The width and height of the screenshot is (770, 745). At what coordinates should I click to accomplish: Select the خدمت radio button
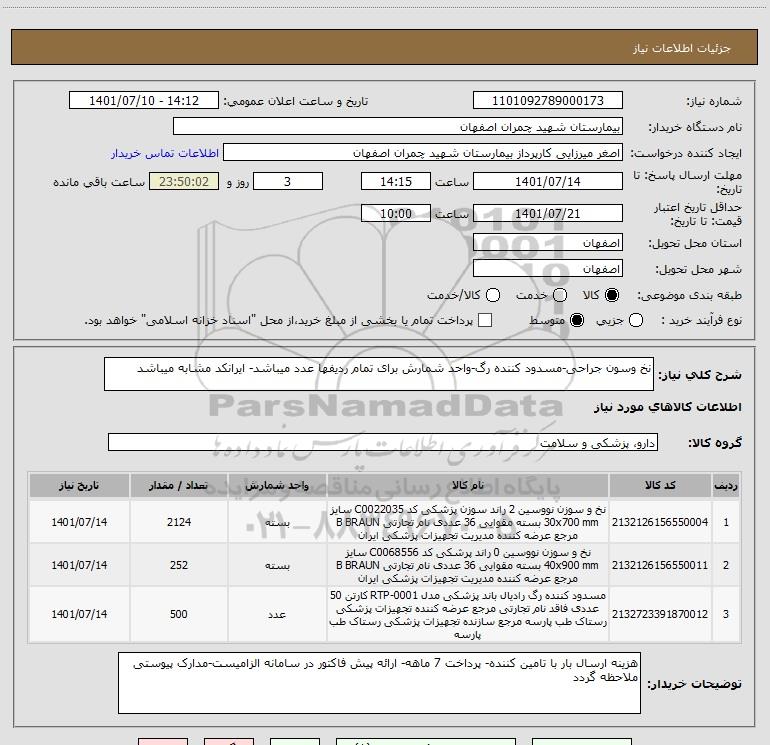pyautogui.click(x=560, y=295)
